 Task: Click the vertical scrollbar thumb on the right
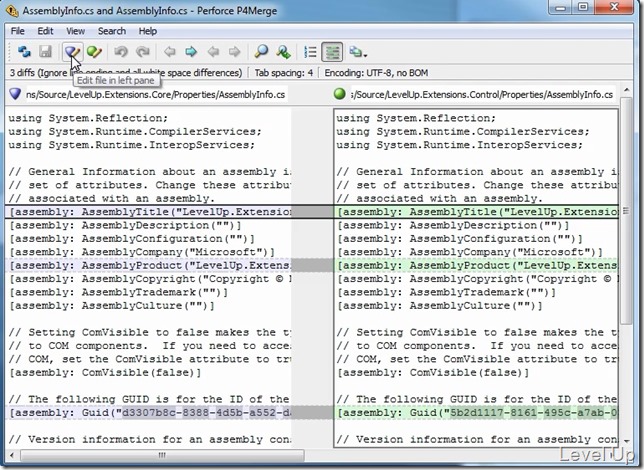tap(626, 211)
